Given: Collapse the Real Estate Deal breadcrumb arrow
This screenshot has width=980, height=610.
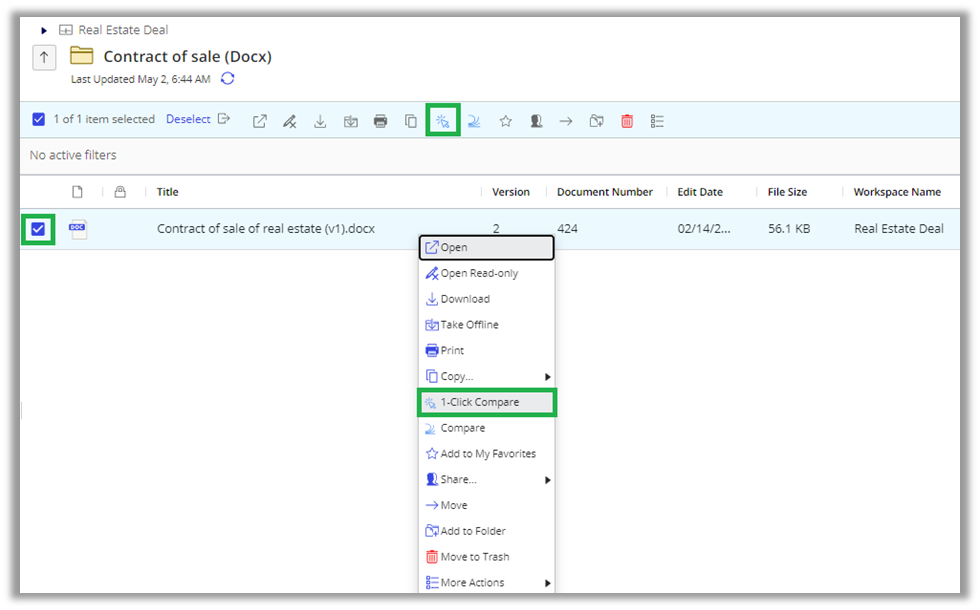Looking at the screenshot, I should click(43, 30).
